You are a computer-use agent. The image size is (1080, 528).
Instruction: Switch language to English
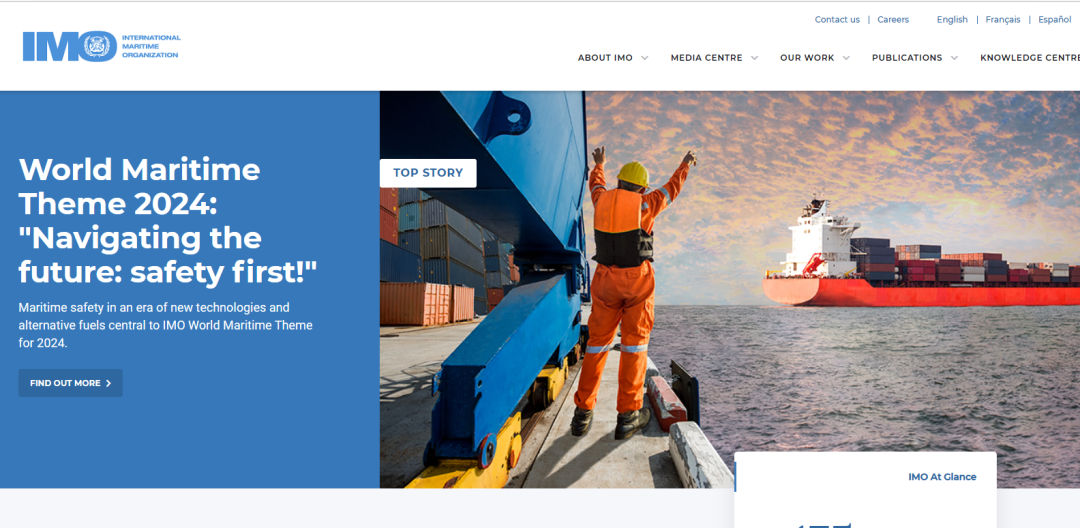click(x=952, y=19)
